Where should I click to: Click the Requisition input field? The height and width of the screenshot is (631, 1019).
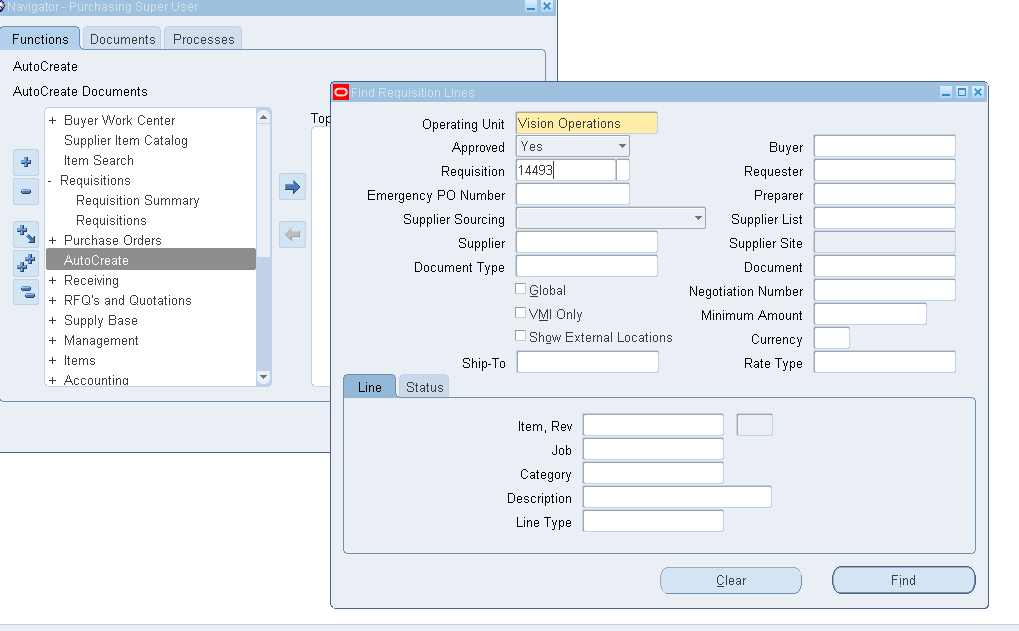point(565,170)
